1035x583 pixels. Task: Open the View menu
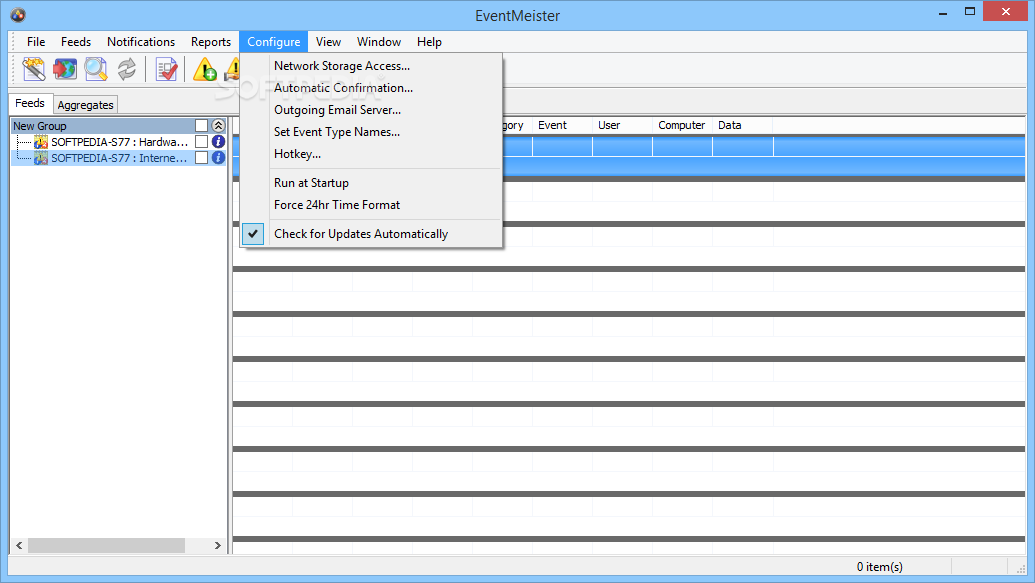328,42
